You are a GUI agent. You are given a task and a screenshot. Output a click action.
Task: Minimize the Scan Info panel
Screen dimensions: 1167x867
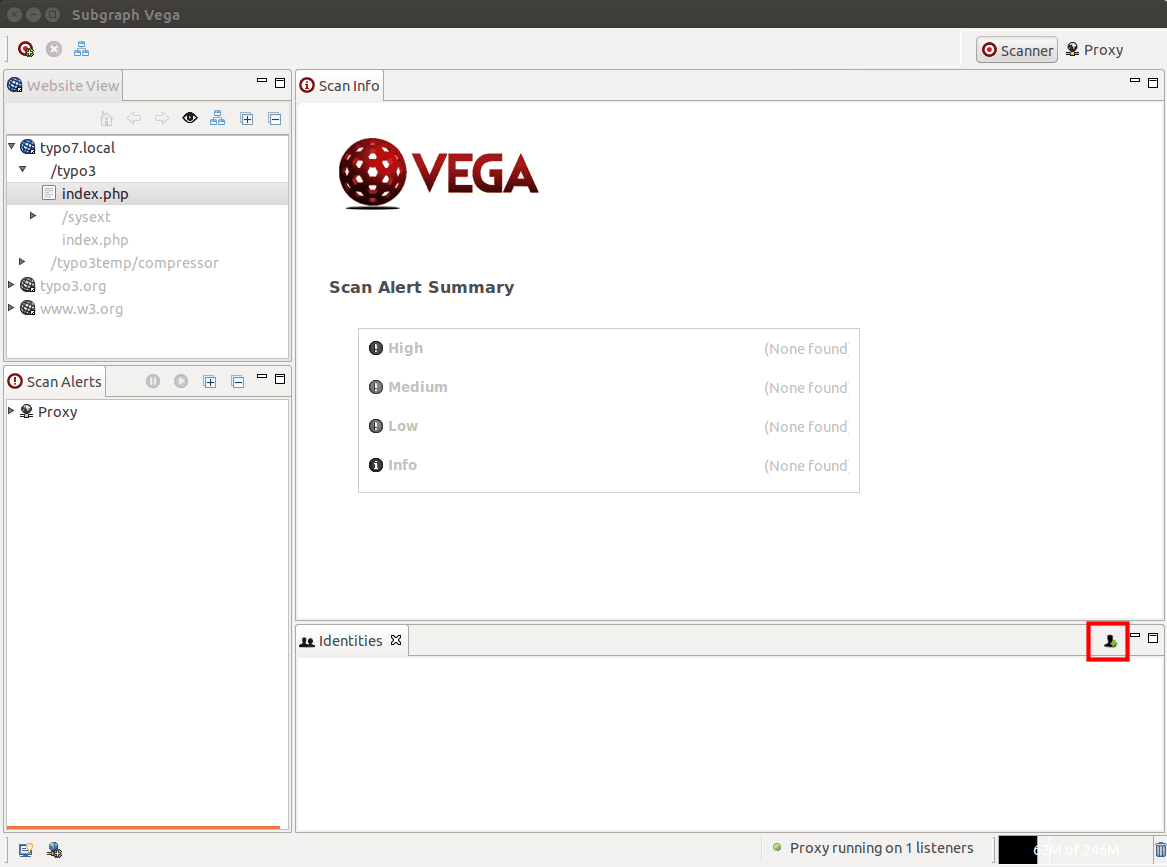[x=1135, y=80]
